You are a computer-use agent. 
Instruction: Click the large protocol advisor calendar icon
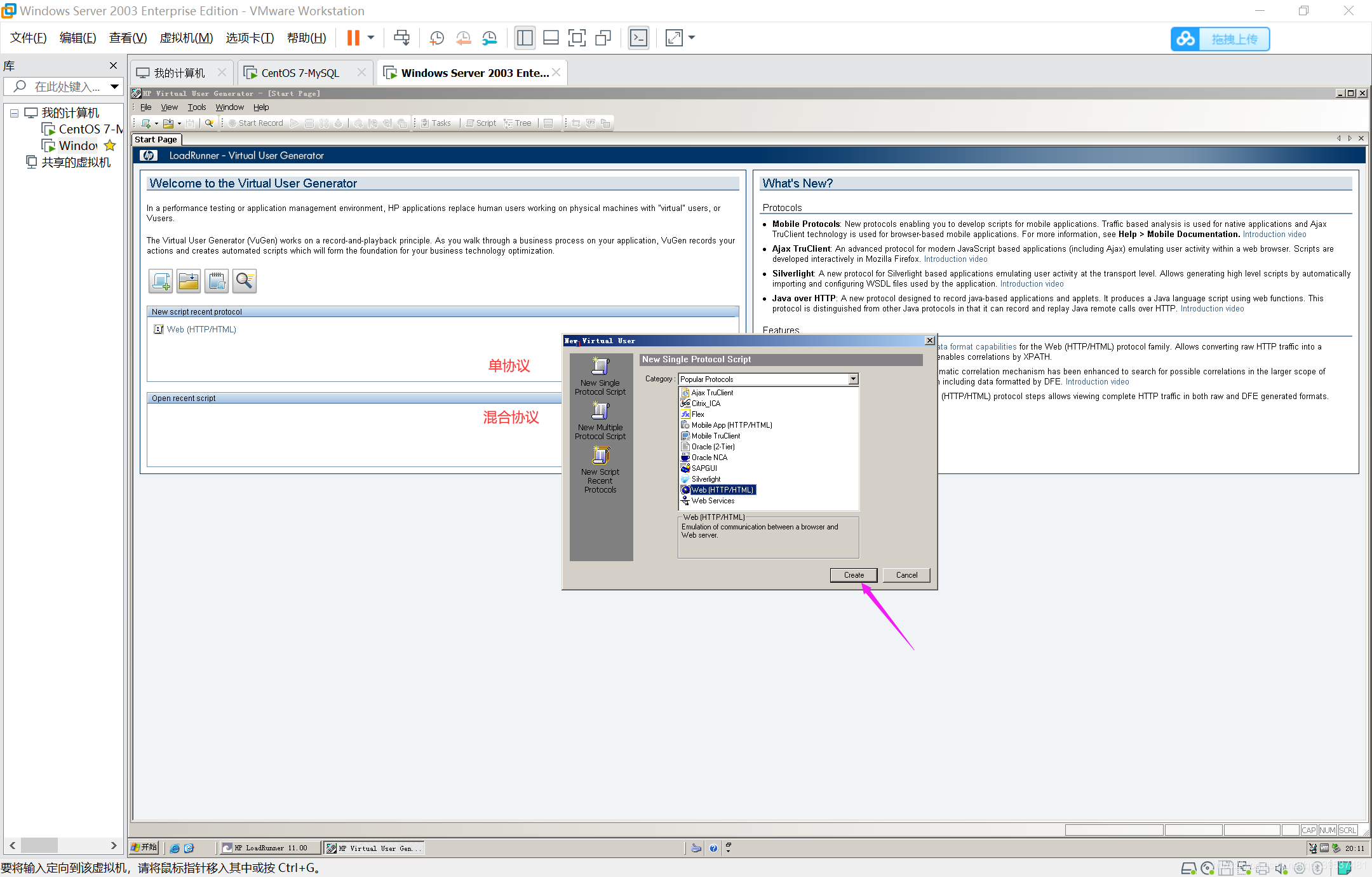[x=217, y=281]
